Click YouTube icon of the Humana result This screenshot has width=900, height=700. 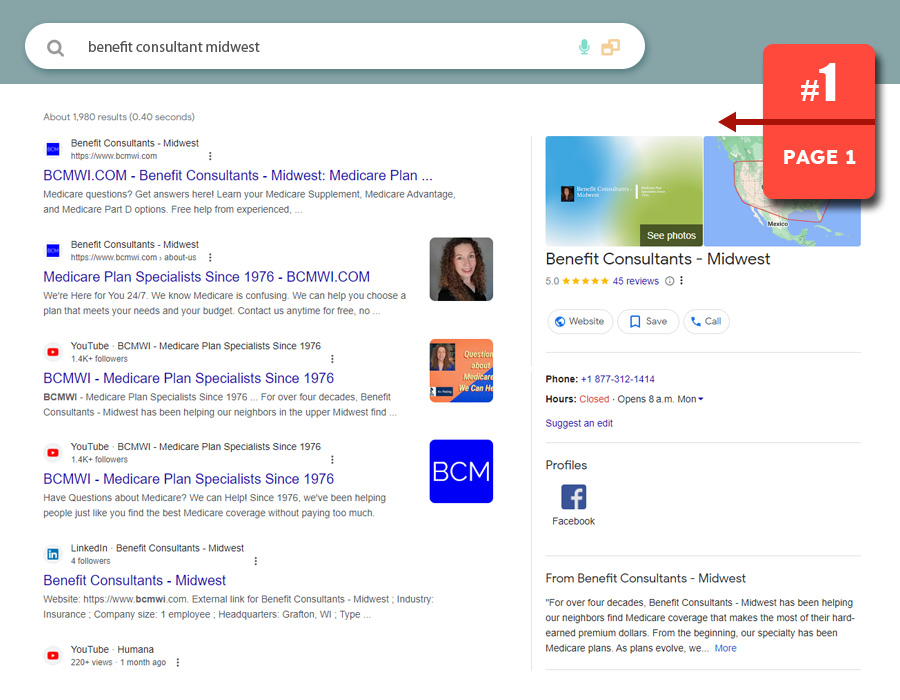click(53, 655)
